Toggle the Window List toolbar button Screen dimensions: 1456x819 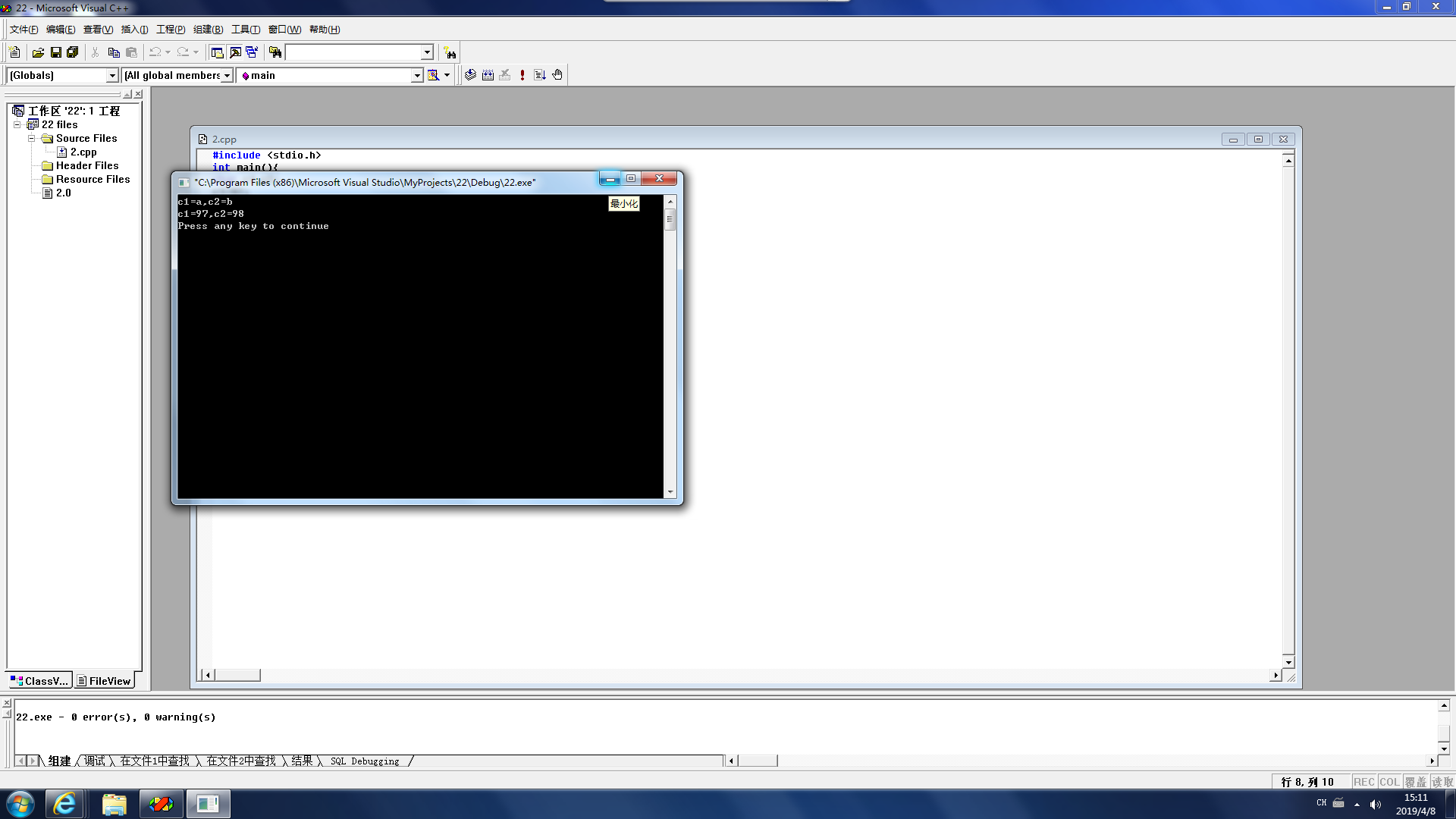[x=252, y=52]
